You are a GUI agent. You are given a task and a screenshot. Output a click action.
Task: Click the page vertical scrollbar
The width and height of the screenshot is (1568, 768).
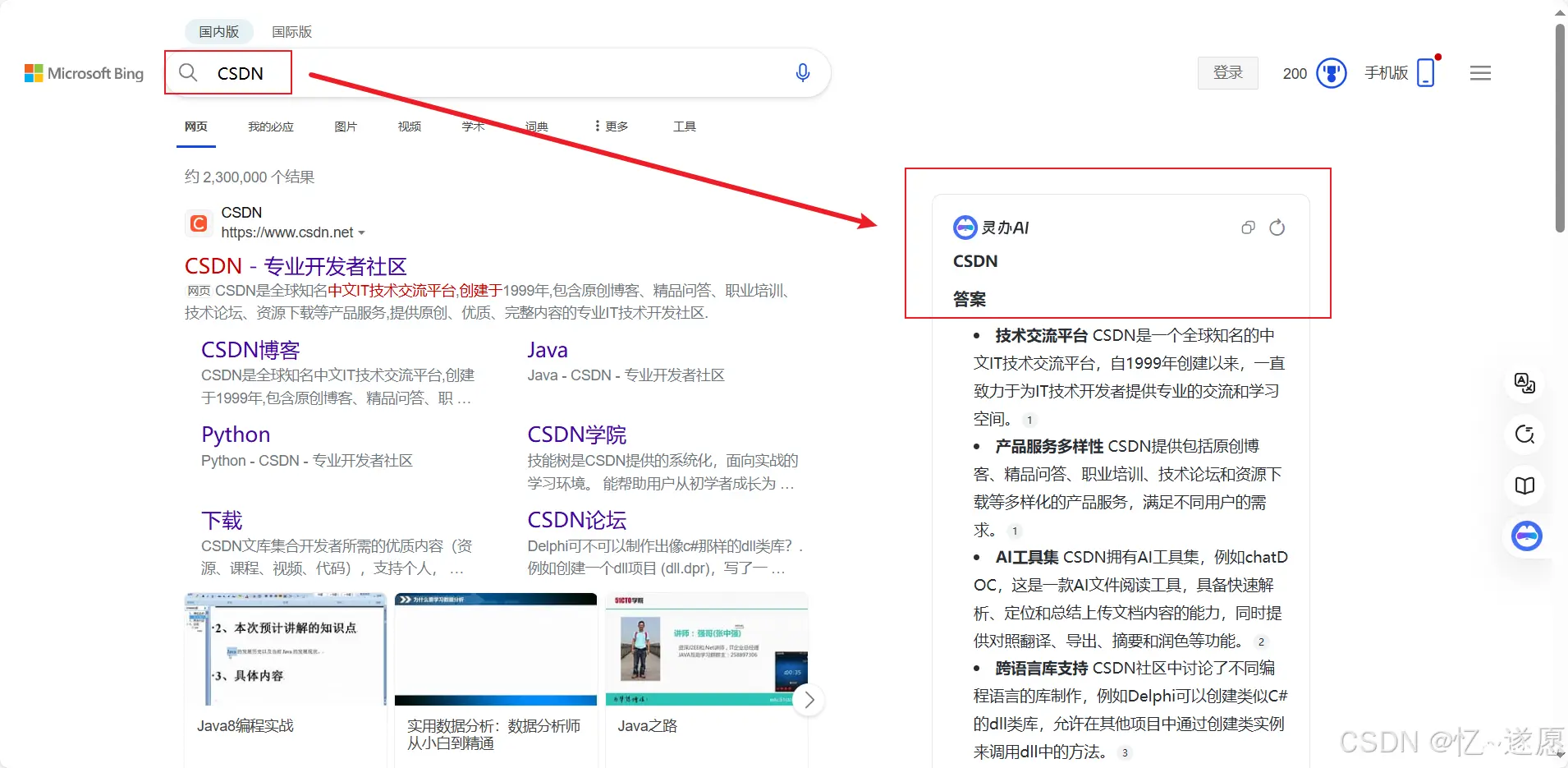coord(1560,127)
